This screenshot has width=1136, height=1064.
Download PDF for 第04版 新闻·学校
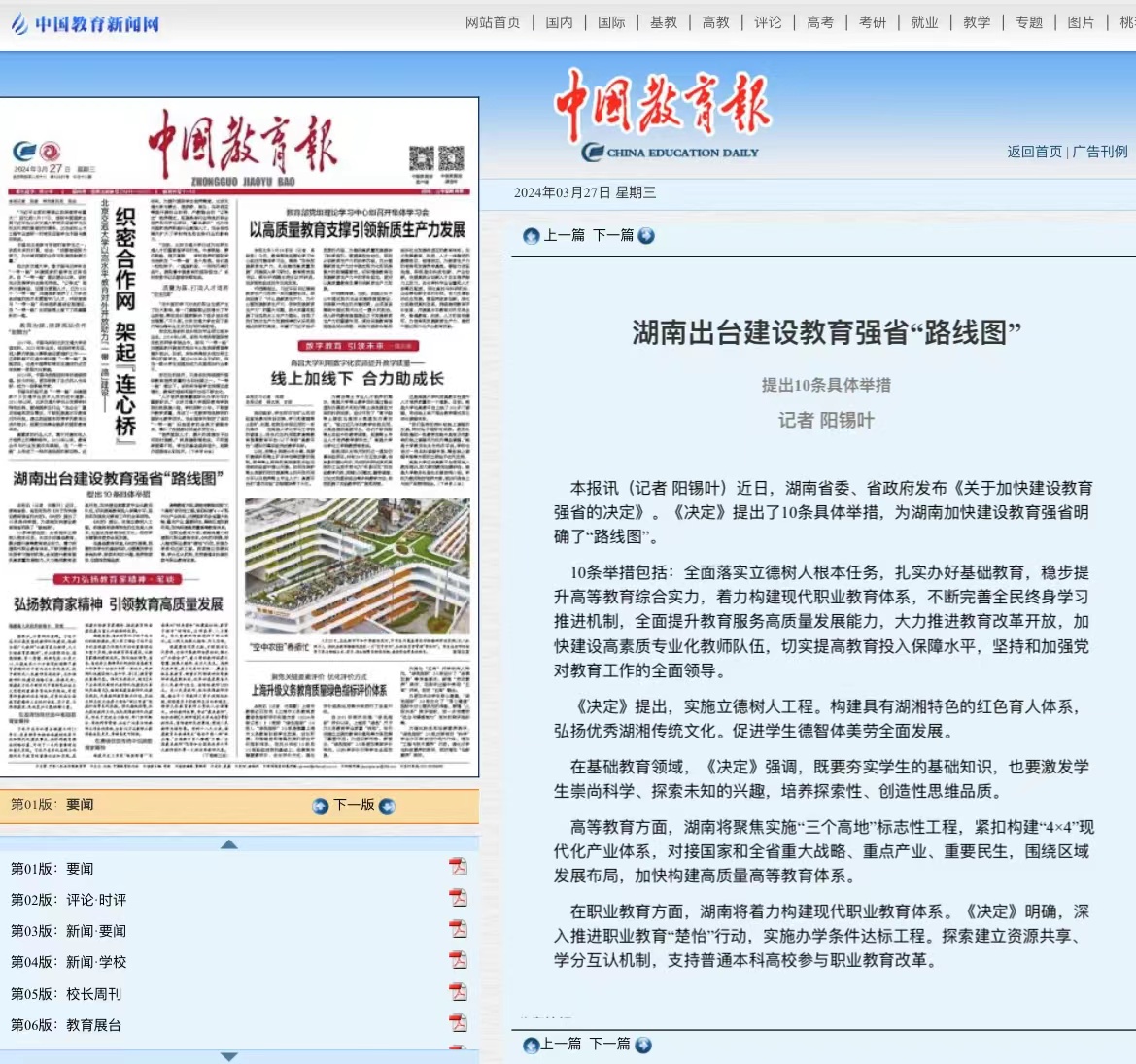[458, 960]
